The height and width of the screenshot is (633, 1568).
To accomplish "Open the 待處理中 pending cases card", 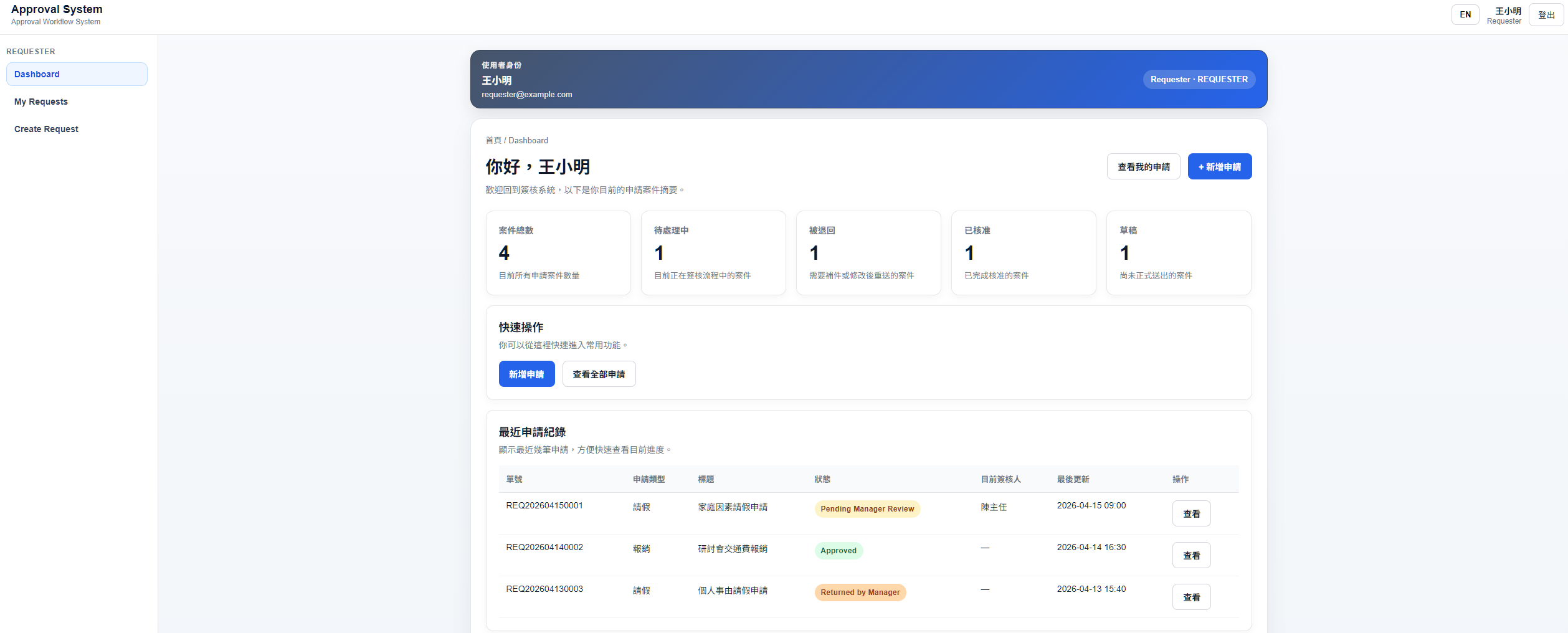I will 713,252.
